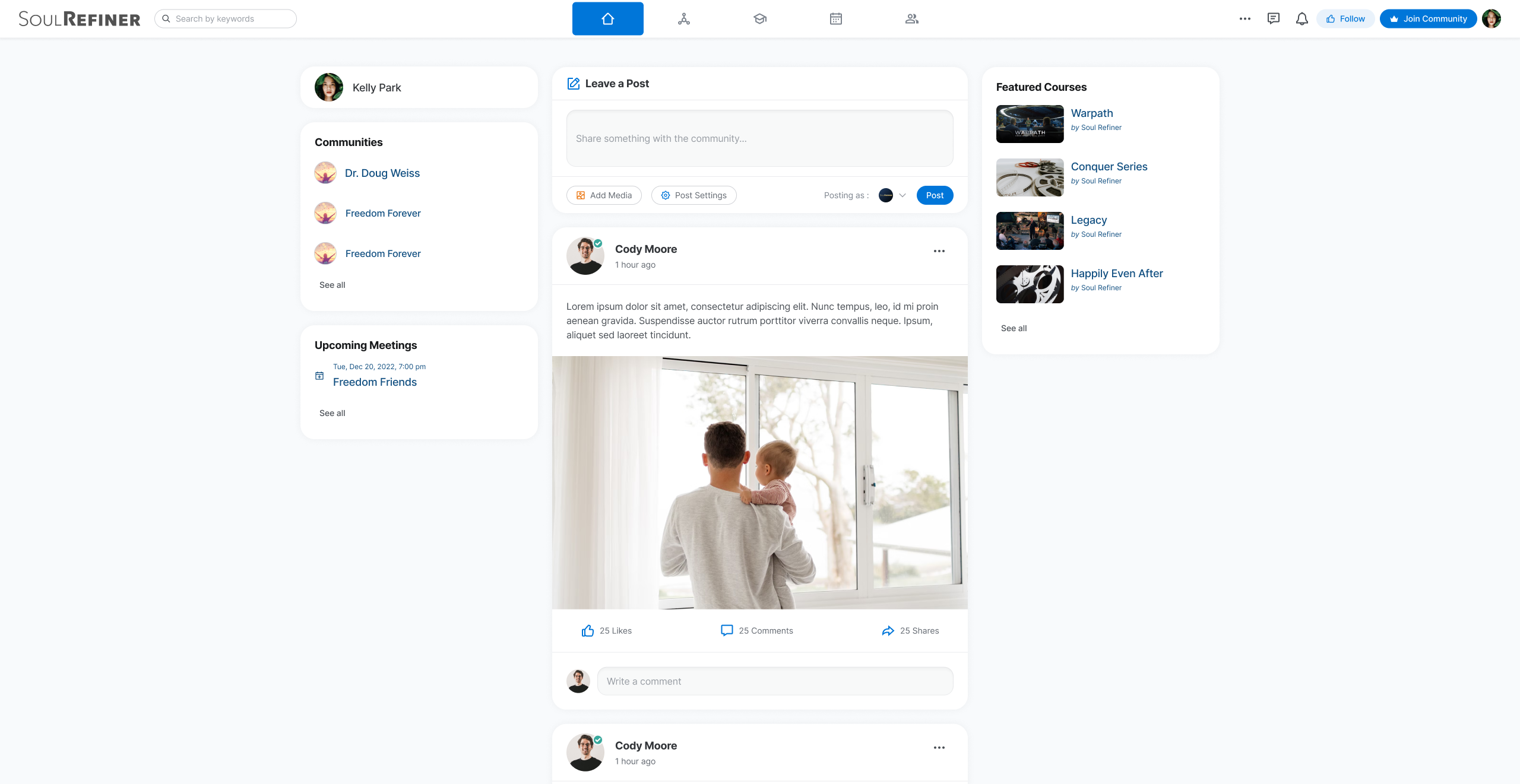
Task: Open the messages chat icon
Action: coord(1274,18)
